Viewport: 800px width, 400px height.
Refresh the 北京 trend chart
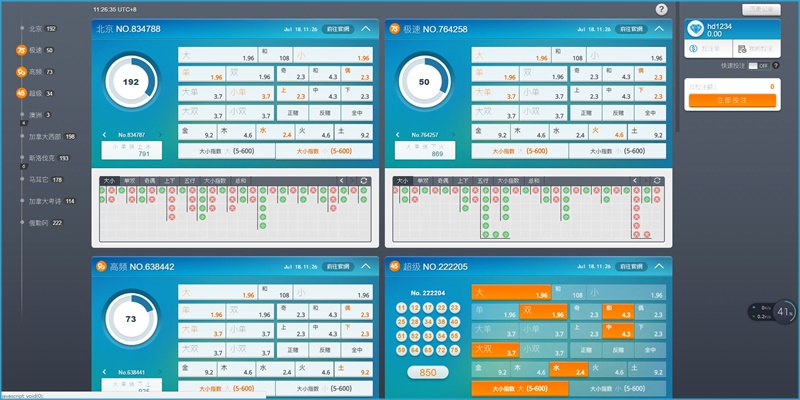pyautogui.click(x=364, y=181)
